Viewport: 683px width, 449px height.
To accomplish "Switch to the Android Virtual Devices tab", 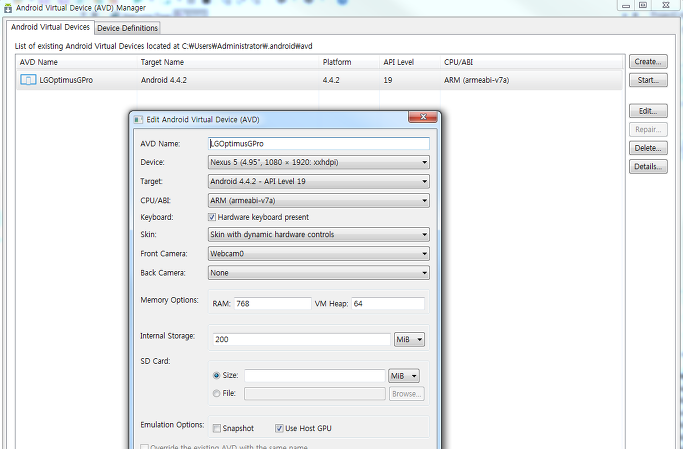I will point(50,27).
